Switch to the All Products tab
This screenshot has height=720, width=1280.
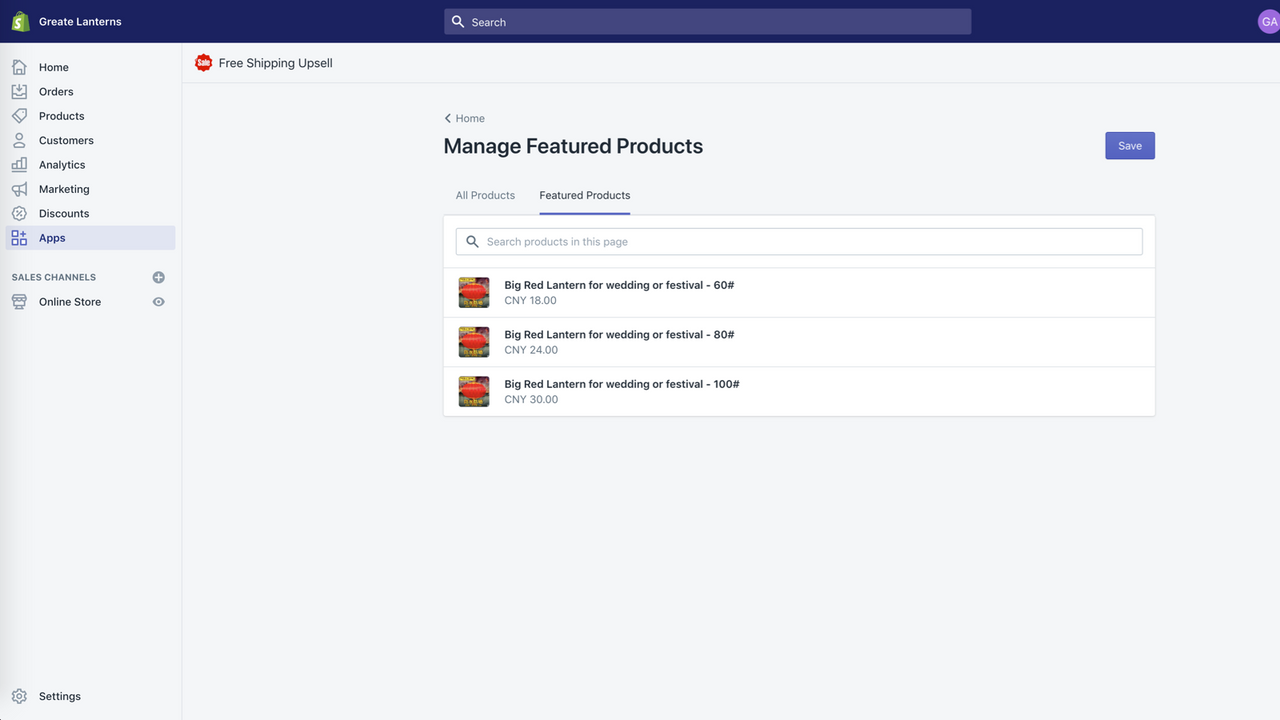(x=485, y=195)
